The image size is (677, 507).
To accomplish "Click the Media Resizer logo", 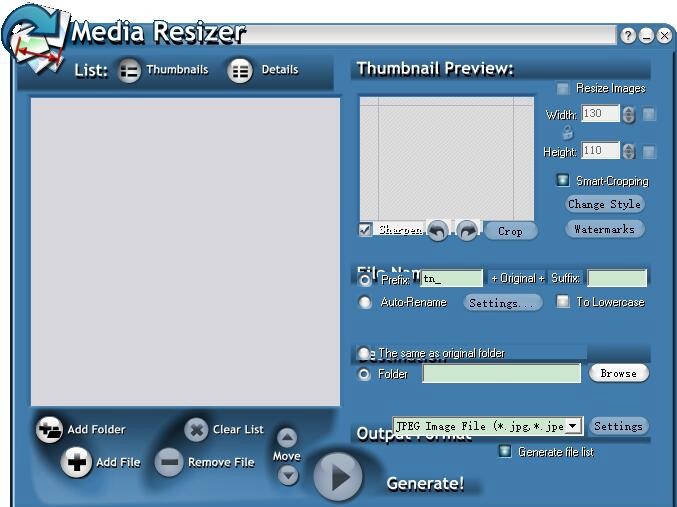I will pos(35,39).
